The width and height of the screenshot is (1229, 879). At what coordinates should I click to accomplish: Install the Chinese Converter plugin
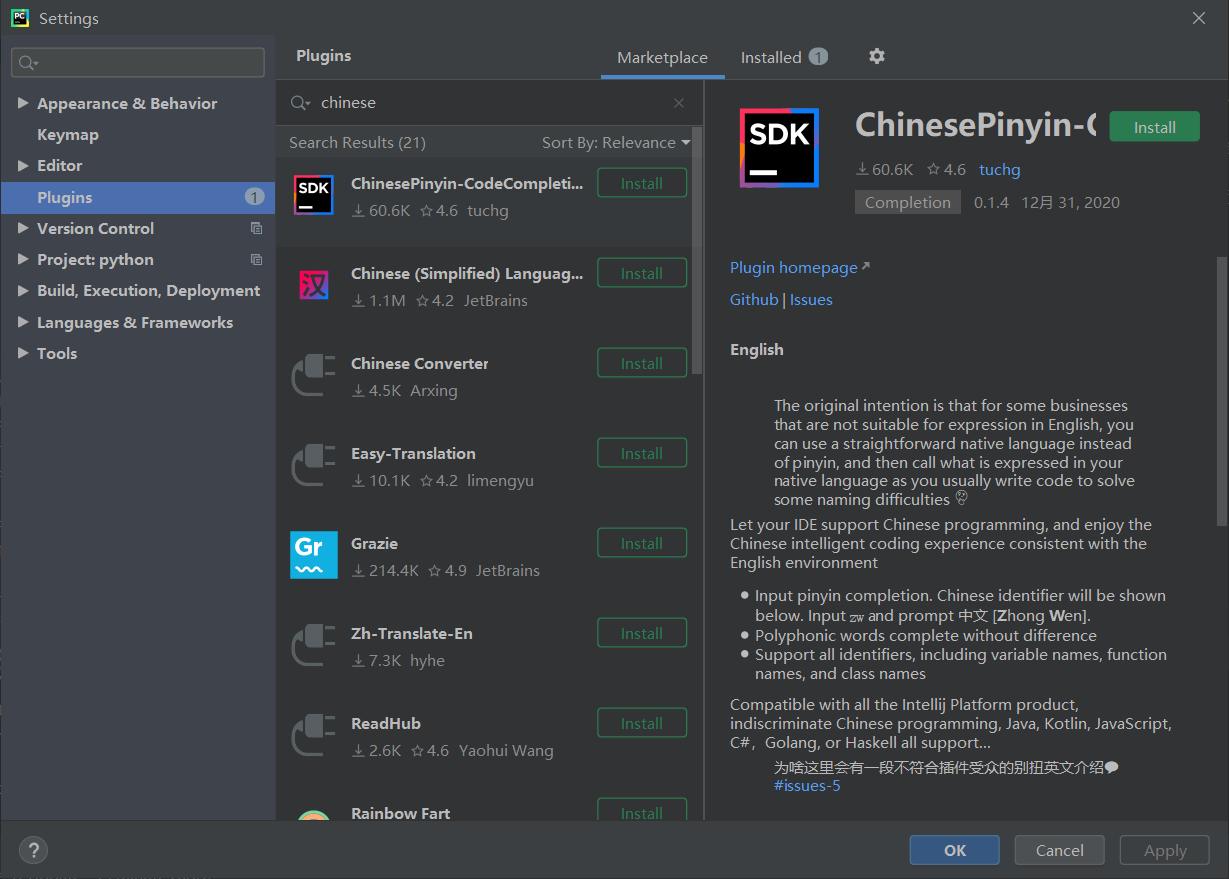pos(642,363)
